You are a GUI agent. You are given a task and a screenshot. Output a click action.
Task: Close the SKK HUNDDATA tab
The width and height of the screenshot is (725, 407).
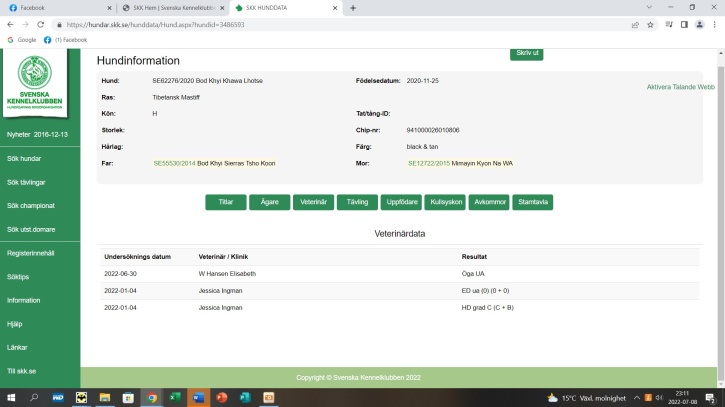[335, 8]
